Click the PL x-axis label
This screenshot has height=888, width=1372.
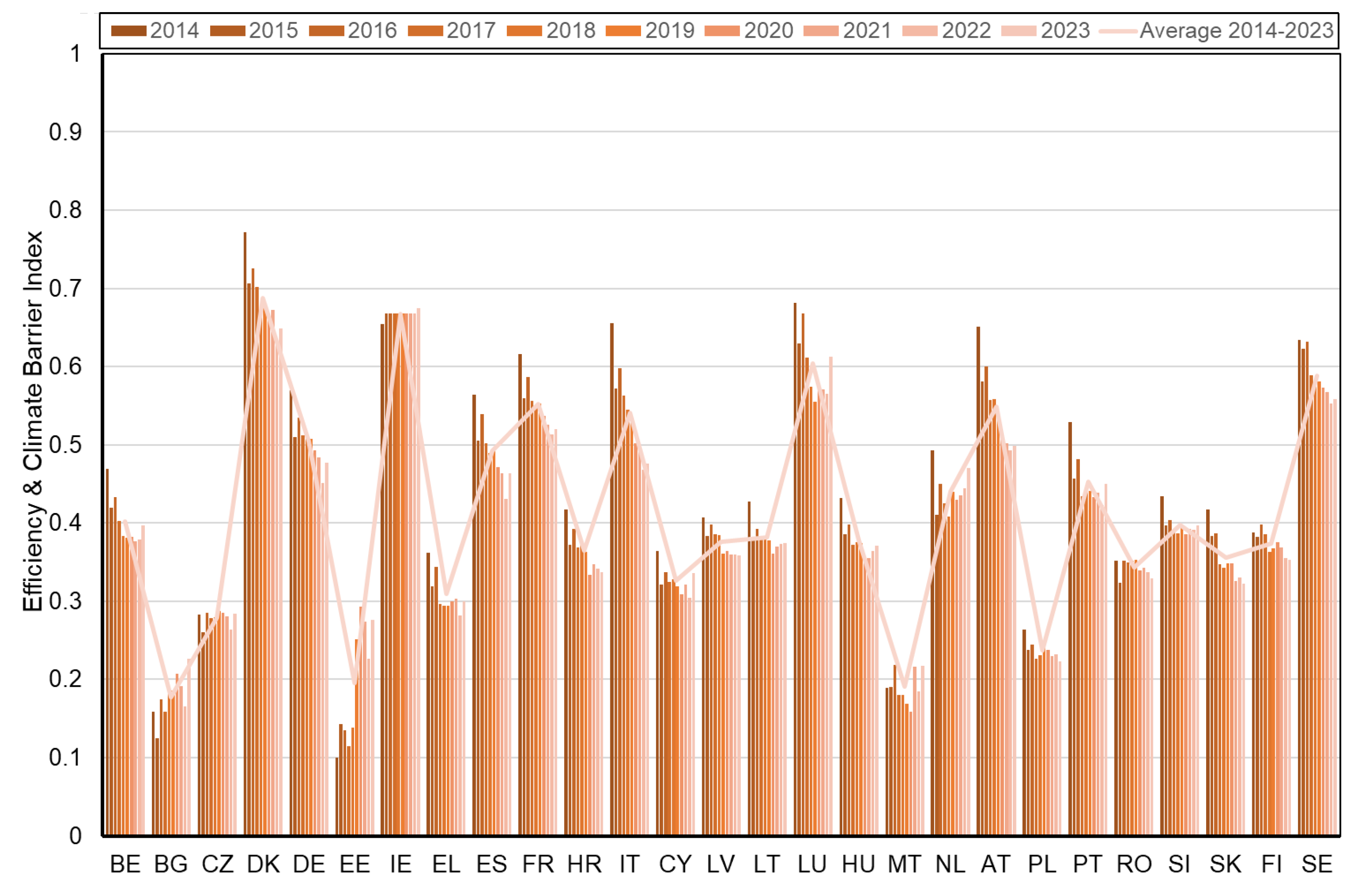tap(1042, 864)
